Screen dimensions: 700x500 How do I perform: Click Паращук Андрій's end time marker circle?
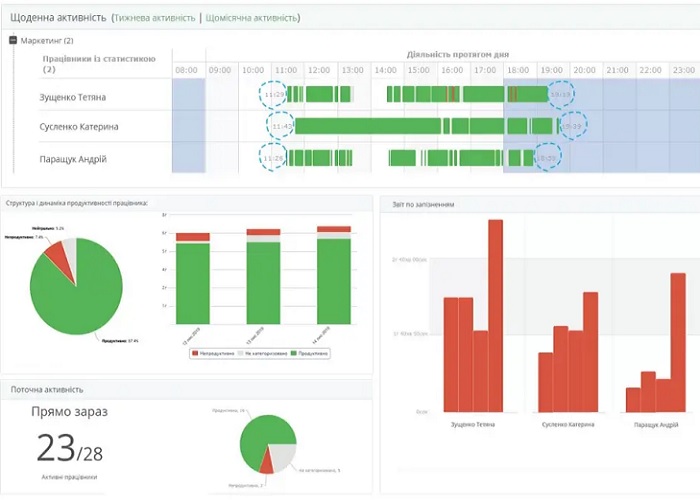[x=547, y=158]
